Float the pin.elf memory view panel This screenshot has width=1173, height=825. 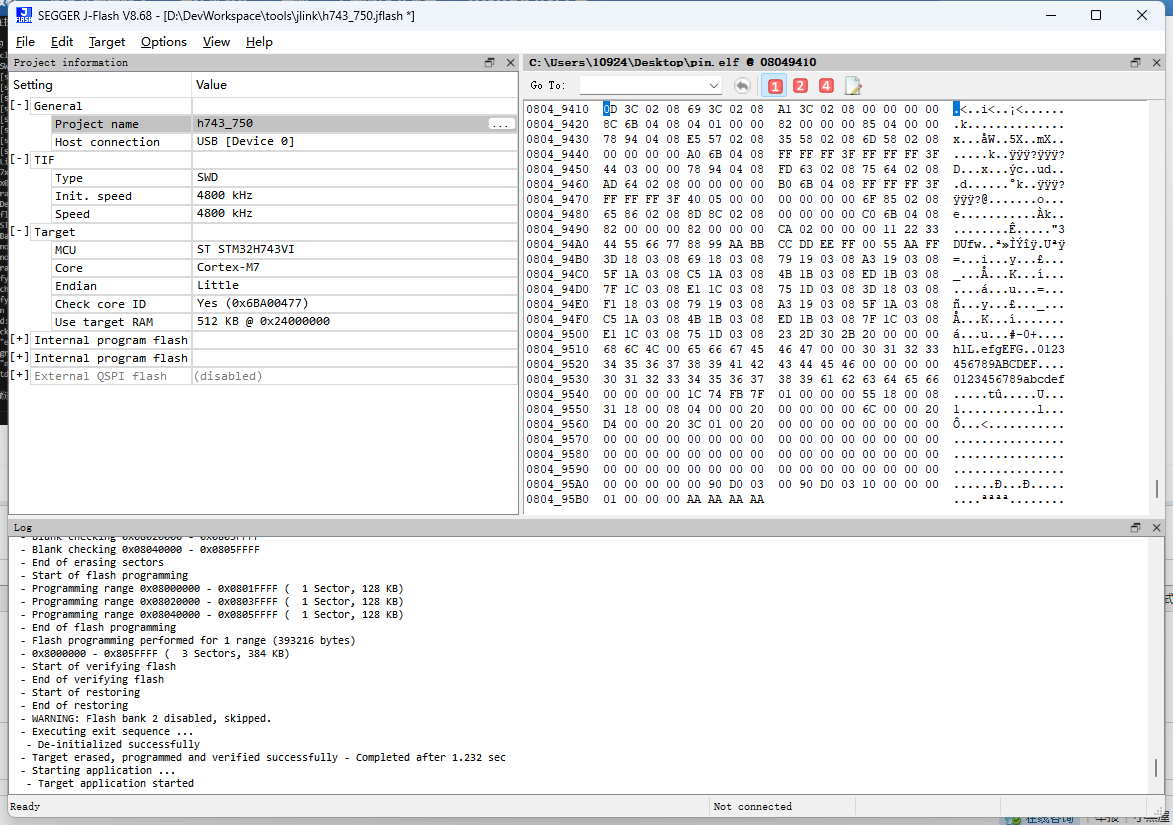pos(1135,62)
